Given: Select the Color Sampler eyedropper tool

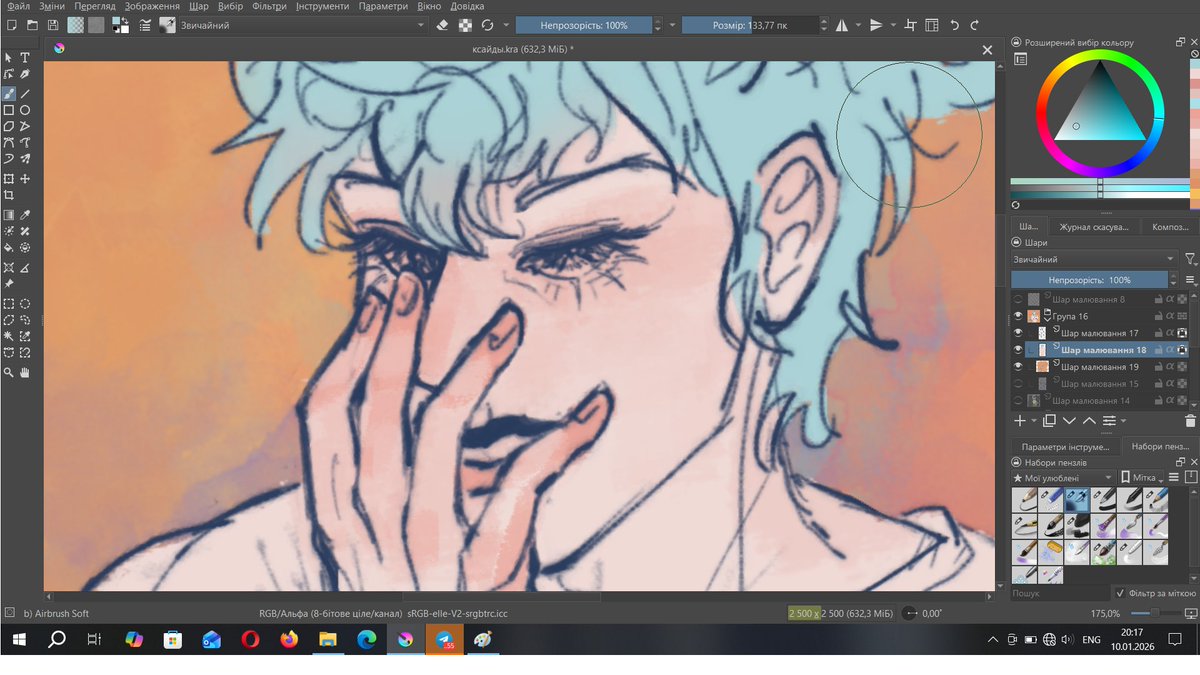Looking at the screenshot, I should 25,215.
